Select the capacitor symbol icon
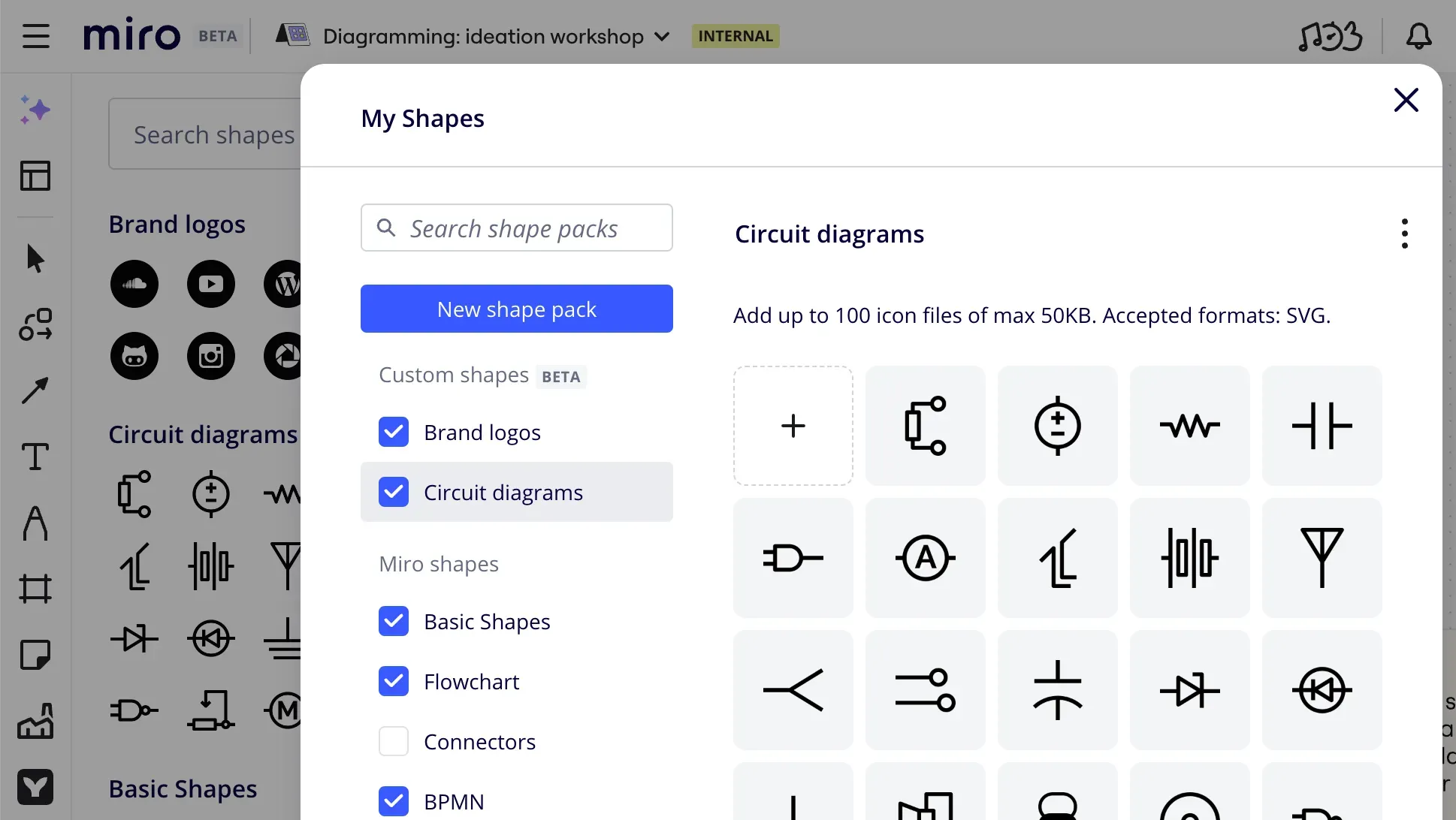 tap(1322, 426)
